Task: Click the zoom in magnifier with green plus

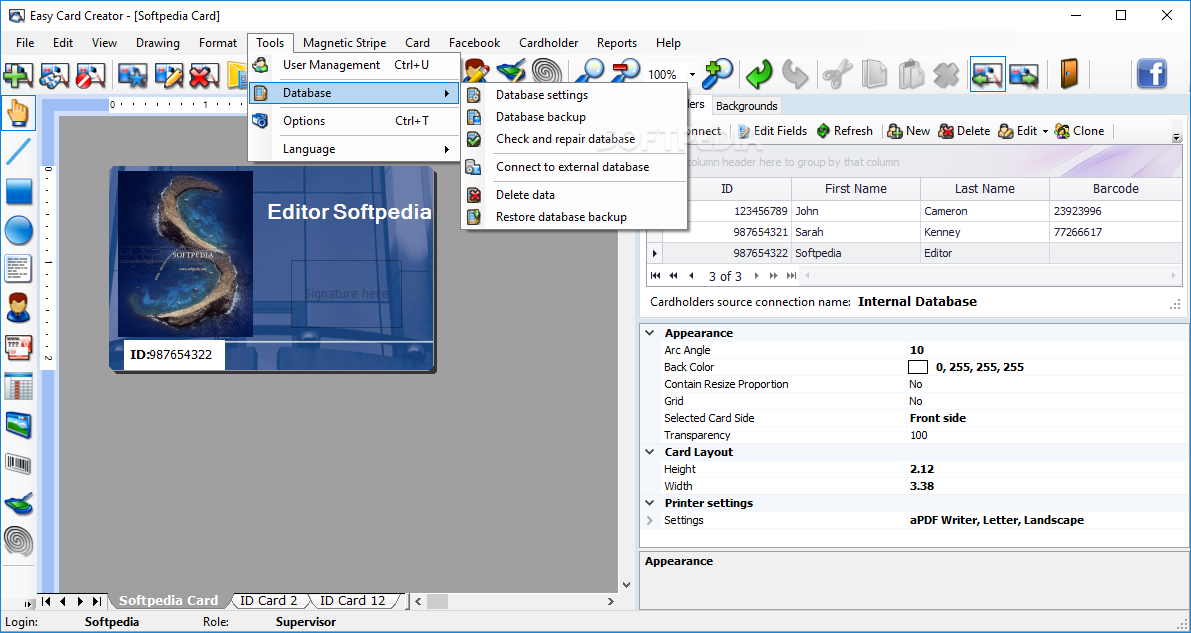Action: pyautogui.click(x=718, y=74)
